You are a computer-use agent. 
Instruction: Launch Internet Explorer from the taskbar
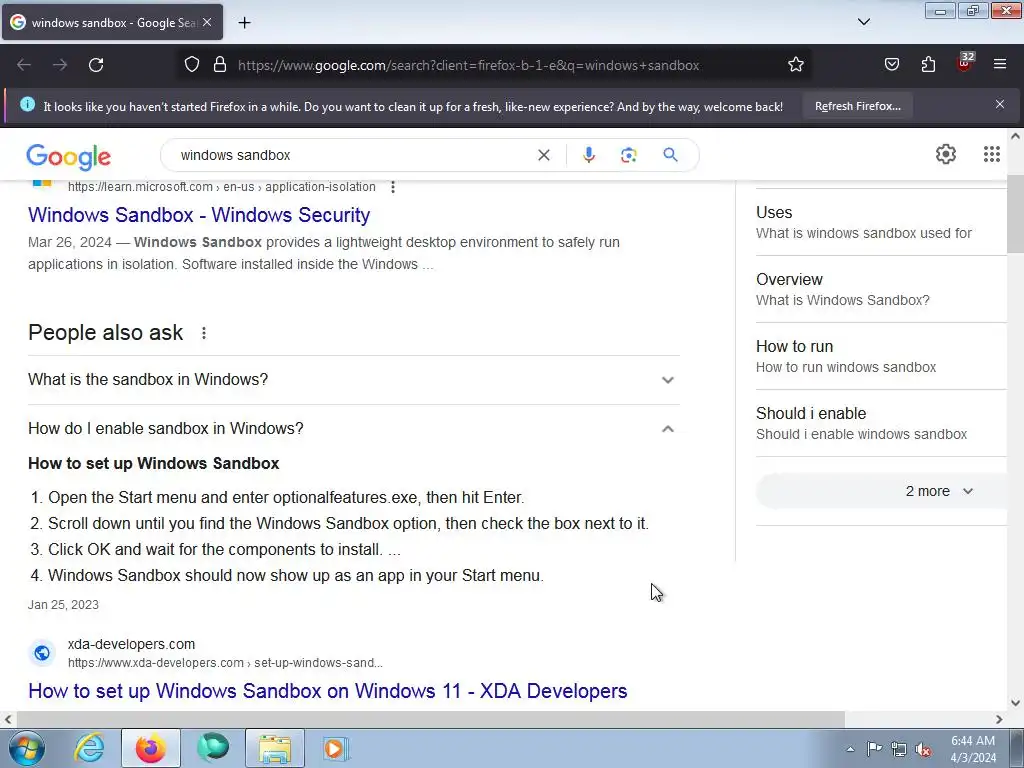click(89, 748)
